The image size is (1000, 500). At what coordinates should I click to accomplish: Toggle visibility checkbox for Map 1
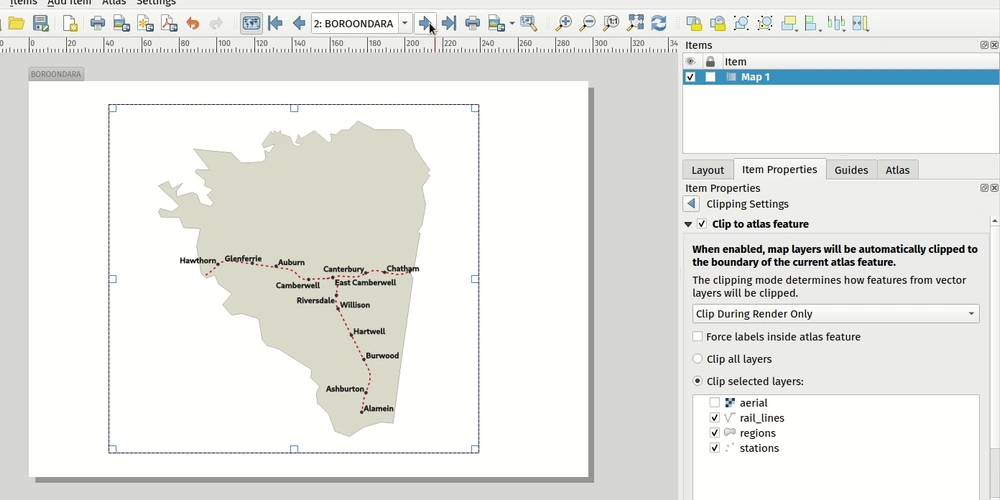[x=690, y=77]
